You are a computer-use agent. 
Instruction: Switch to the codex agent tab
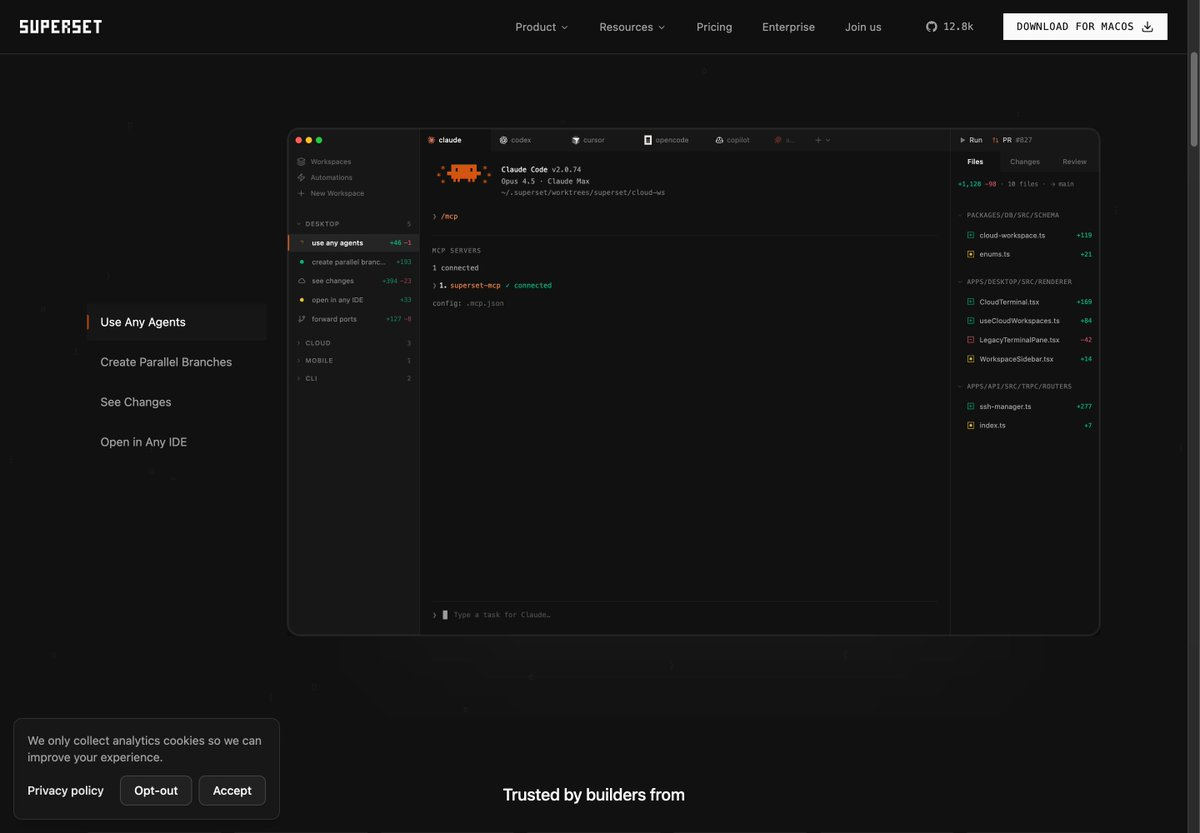pyautogui.click(x=516, y=140)
